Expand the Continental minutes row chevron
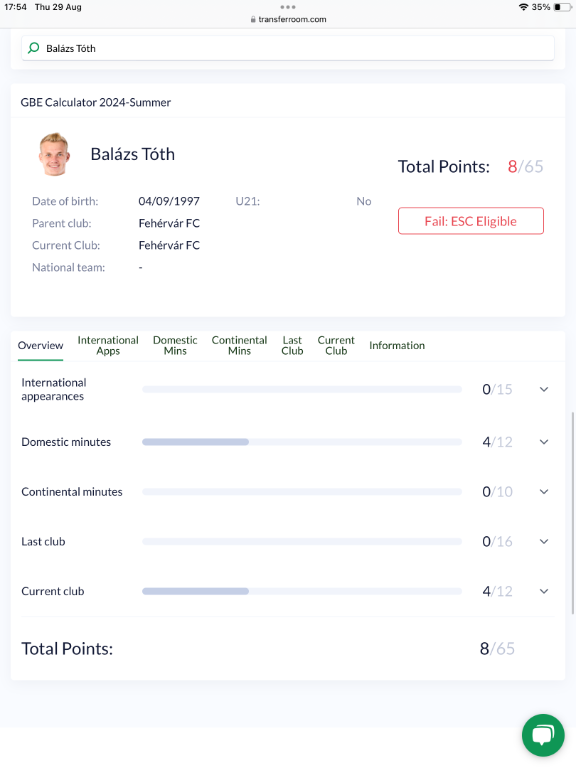Screen dimensions: 576x768 click(x=544, y=492)
